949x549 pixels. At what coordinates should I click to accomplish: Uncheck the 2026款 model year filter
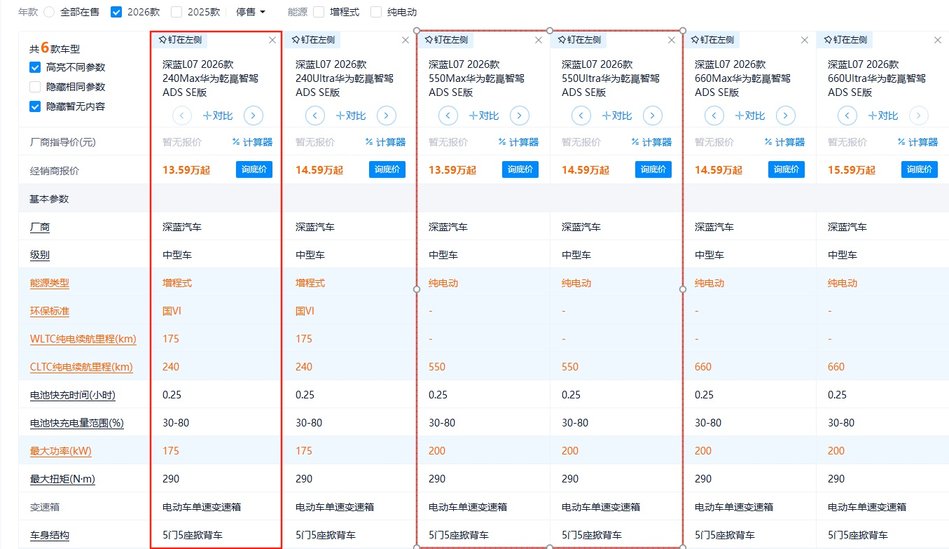click(116, 12)
